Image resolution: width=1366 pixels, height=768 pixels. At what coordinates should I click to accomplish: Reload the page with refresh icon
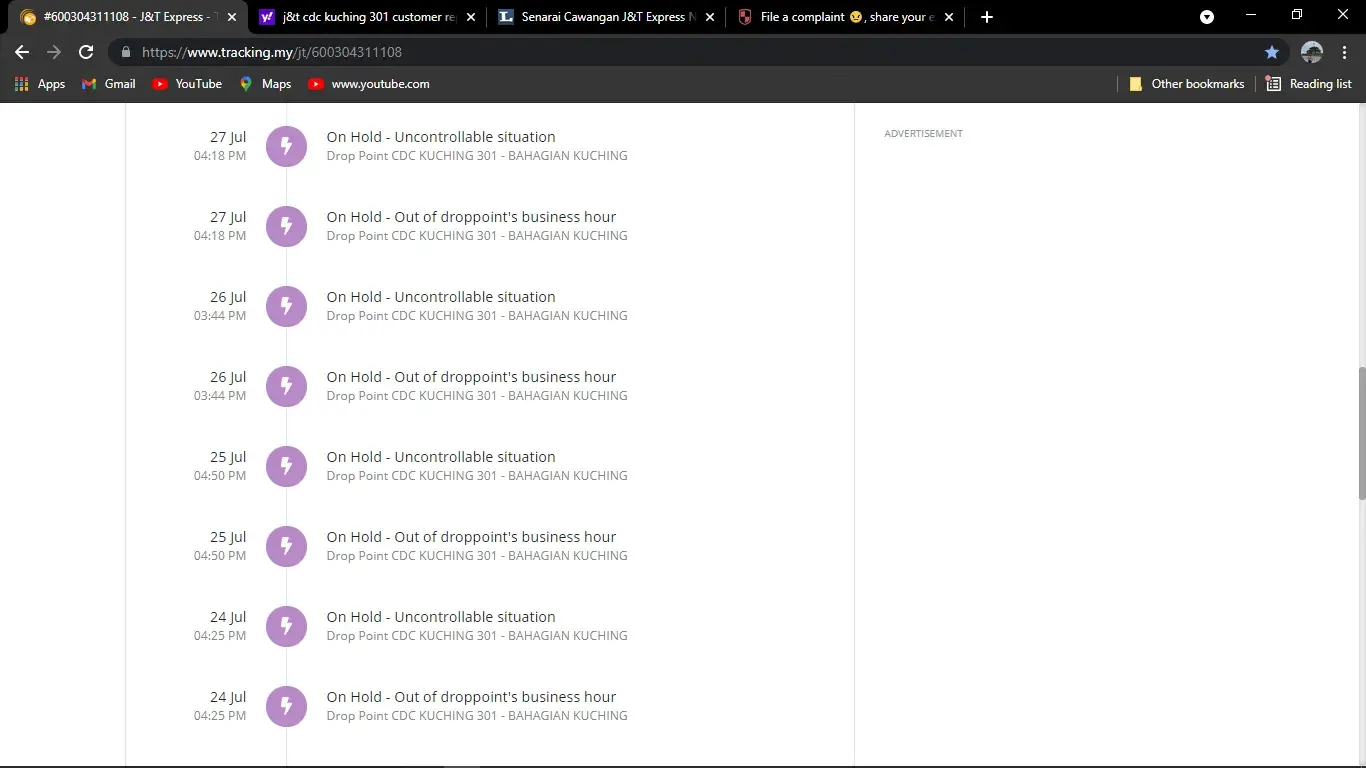pos(86,52)
